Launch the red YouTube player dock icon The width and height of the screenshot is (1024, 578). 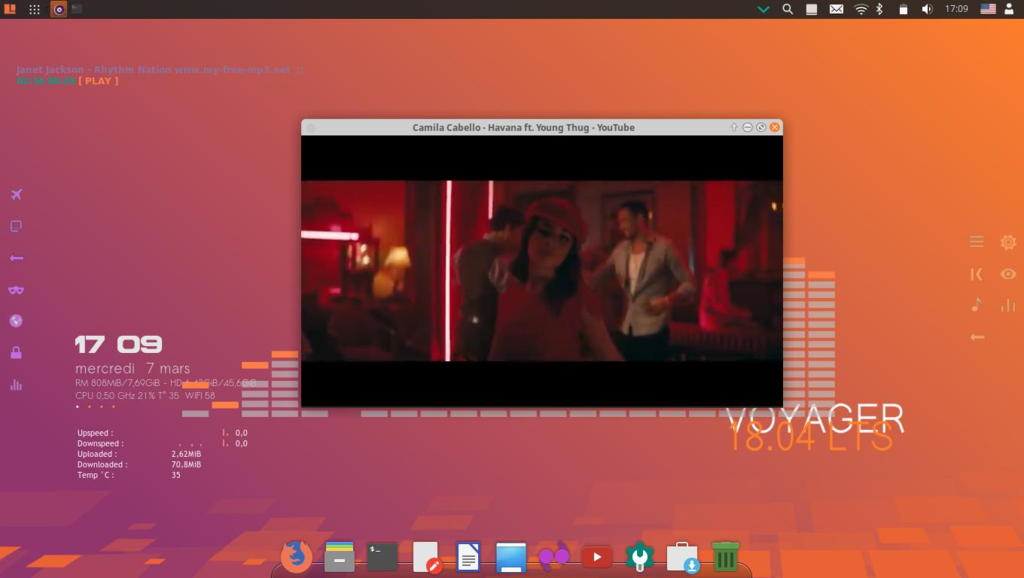pyautogui.click(x=597, y=557)
